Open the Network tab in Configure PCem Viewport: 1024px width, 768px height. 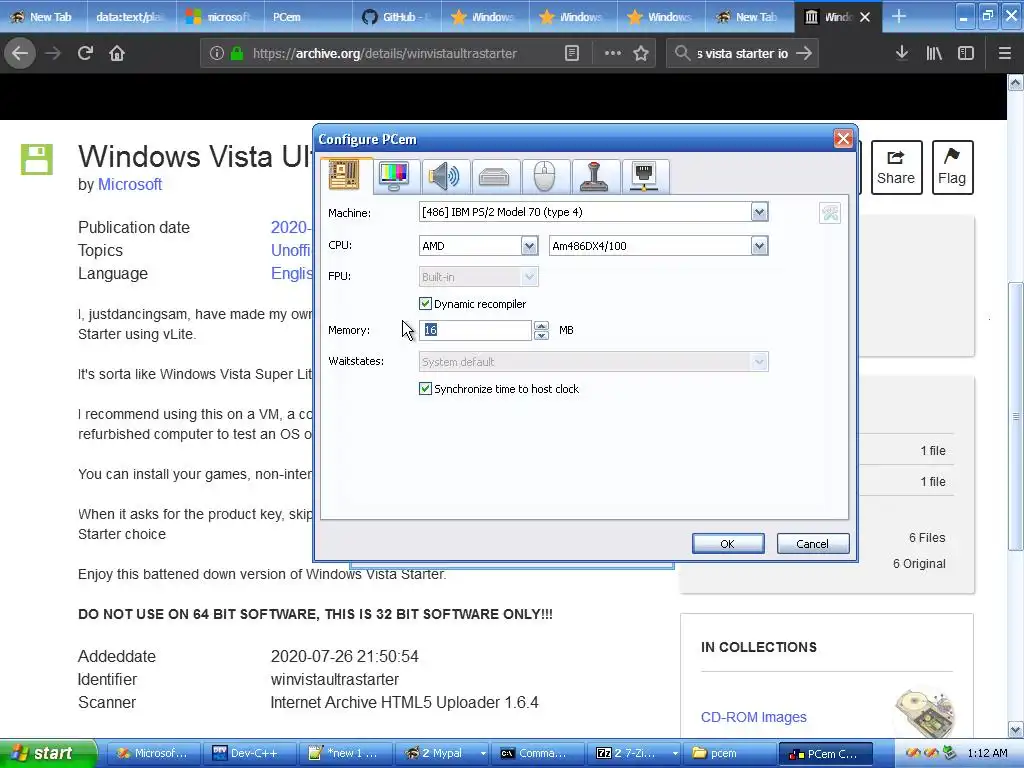click(644, 176)
